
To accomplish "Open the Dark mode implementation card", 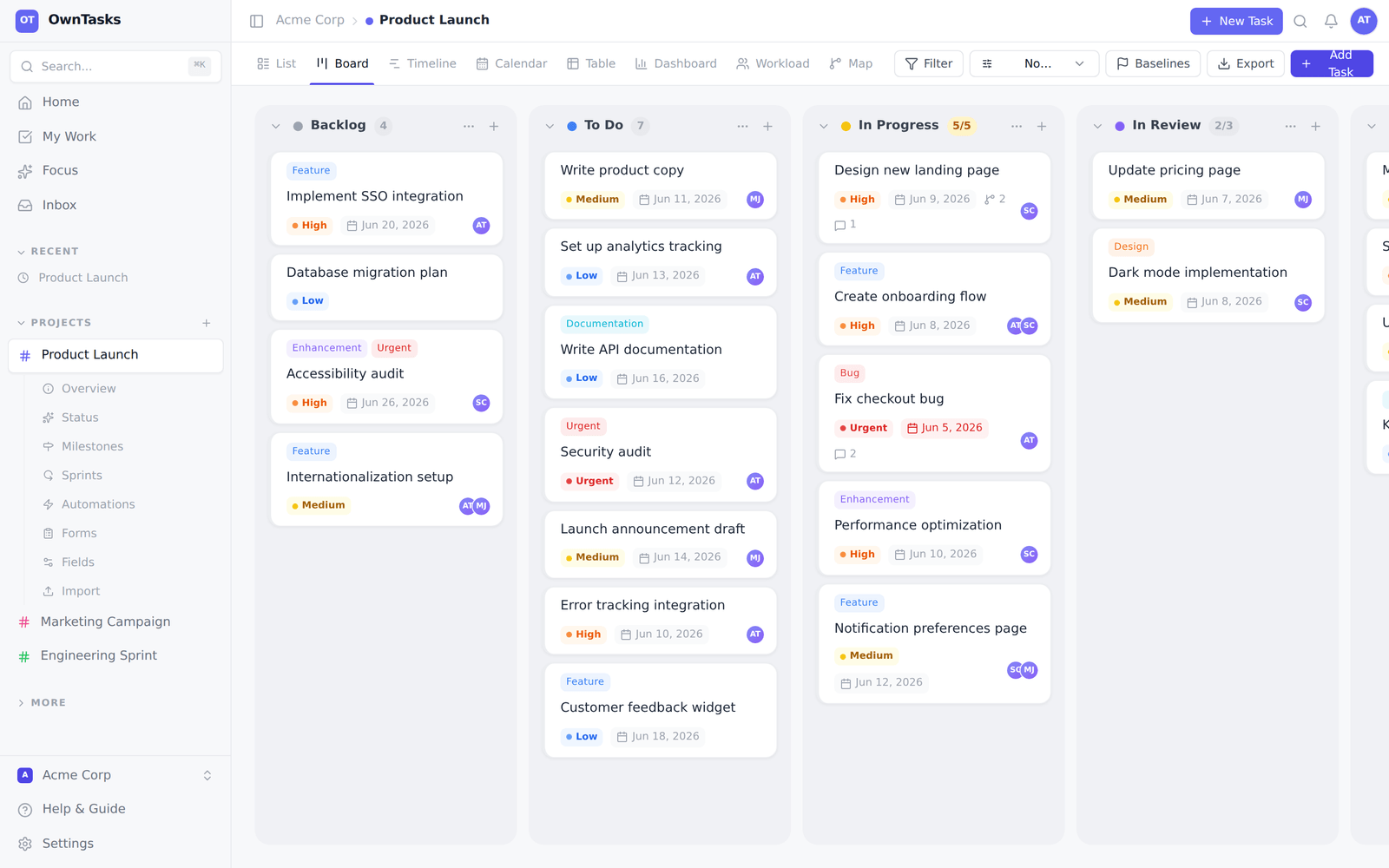I will point(1208,275).
